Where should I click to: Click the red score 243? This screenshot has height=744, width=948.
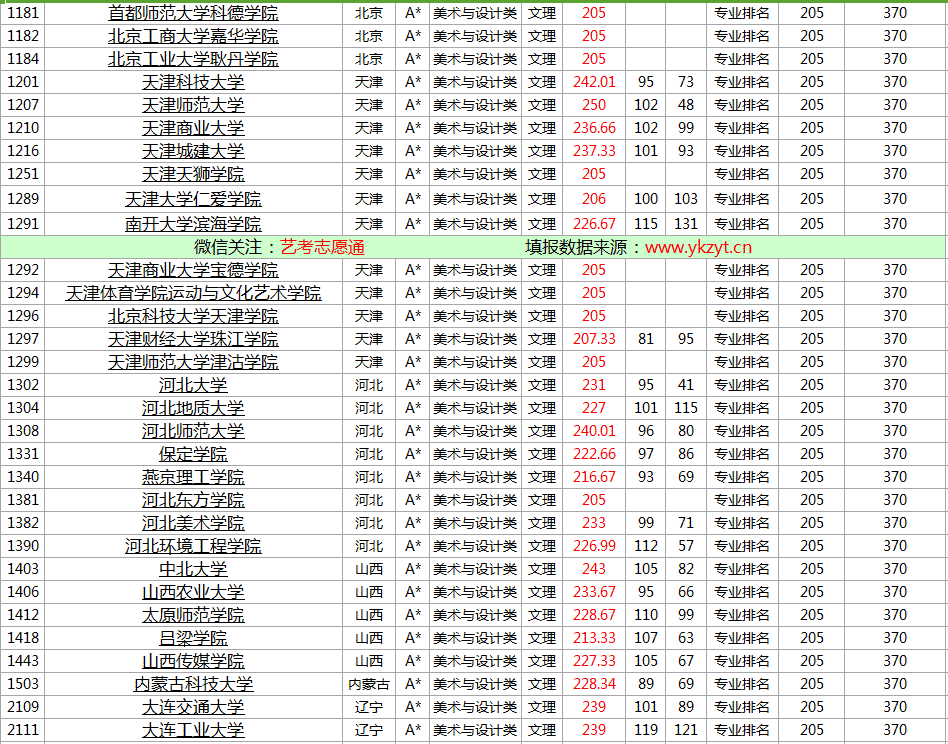pyautogui.click(x=594, y=569)
